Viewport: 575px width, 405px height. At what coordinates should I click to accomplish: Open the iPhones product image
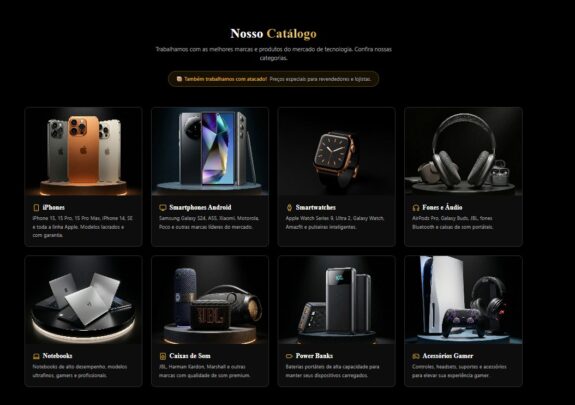pyautogui.click(x=83, y=152)
